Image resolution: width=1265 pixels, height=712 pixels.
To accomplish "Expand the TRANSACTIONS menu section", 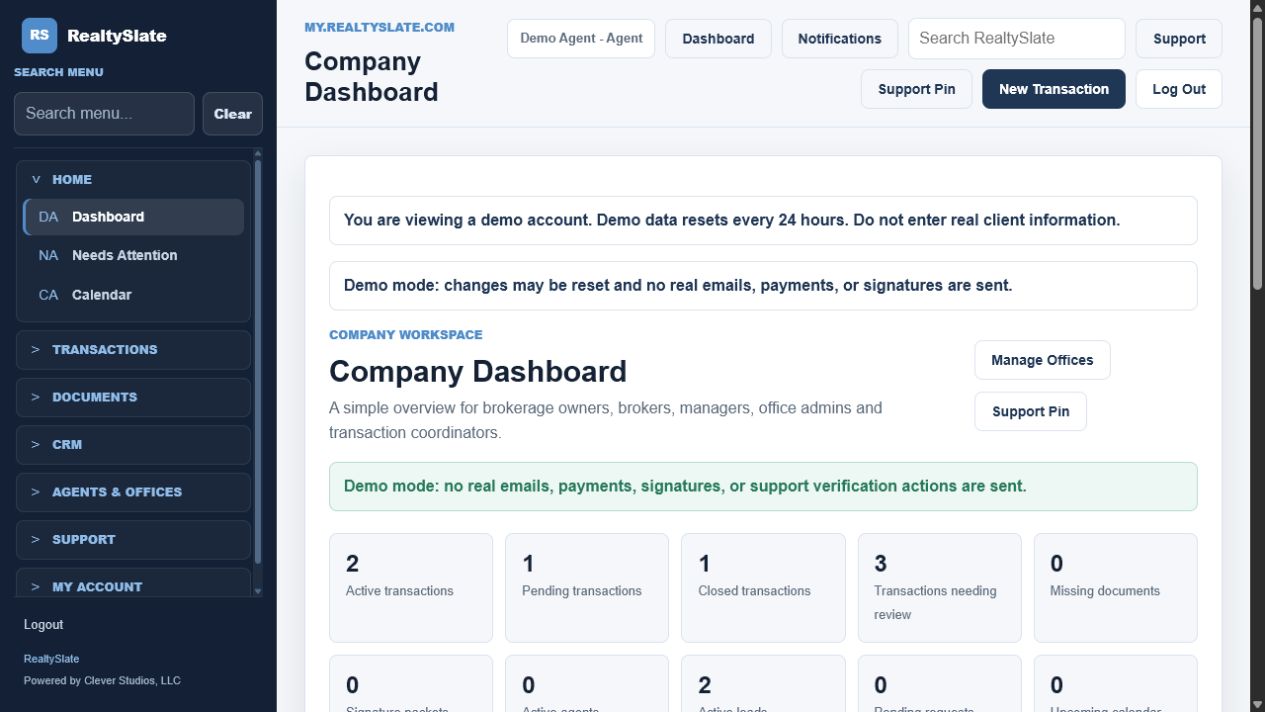I will click(133, 350).
